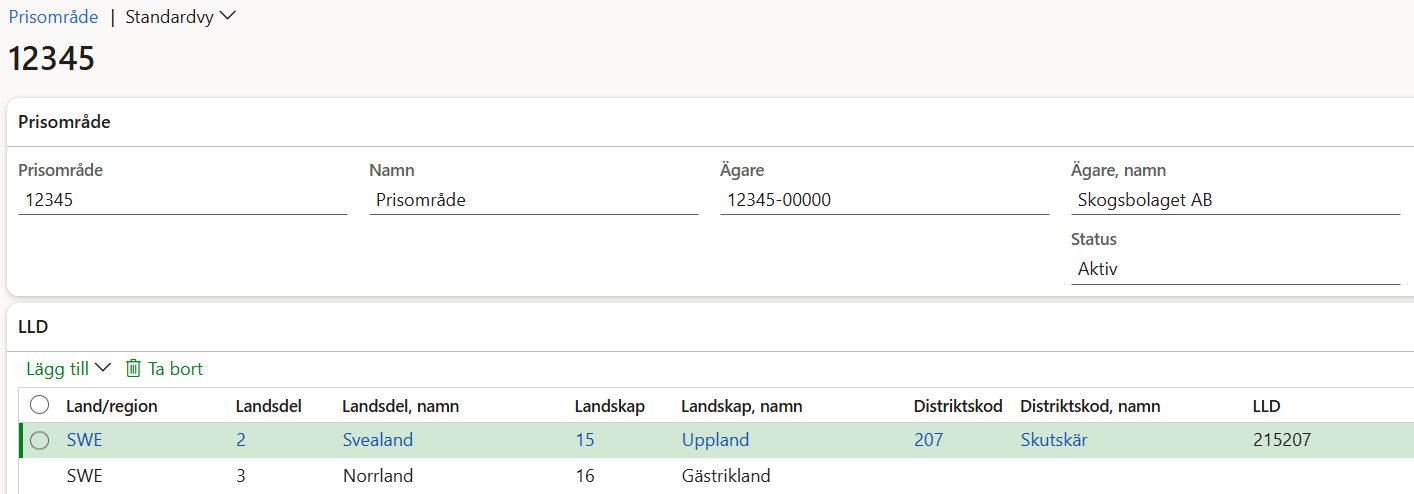The width and height of the screenshot is (1414, 494).
Task: Open the Lägg till dropdown
Action: click(69, 369)
